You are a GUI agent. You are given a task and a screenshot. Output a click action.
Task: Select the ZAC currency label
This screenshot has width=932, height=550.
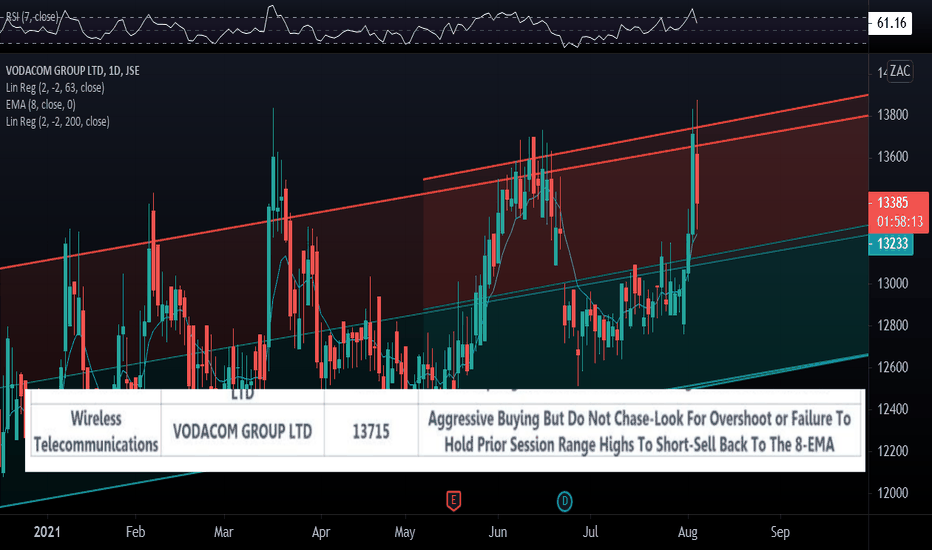(x=900, y=71)
